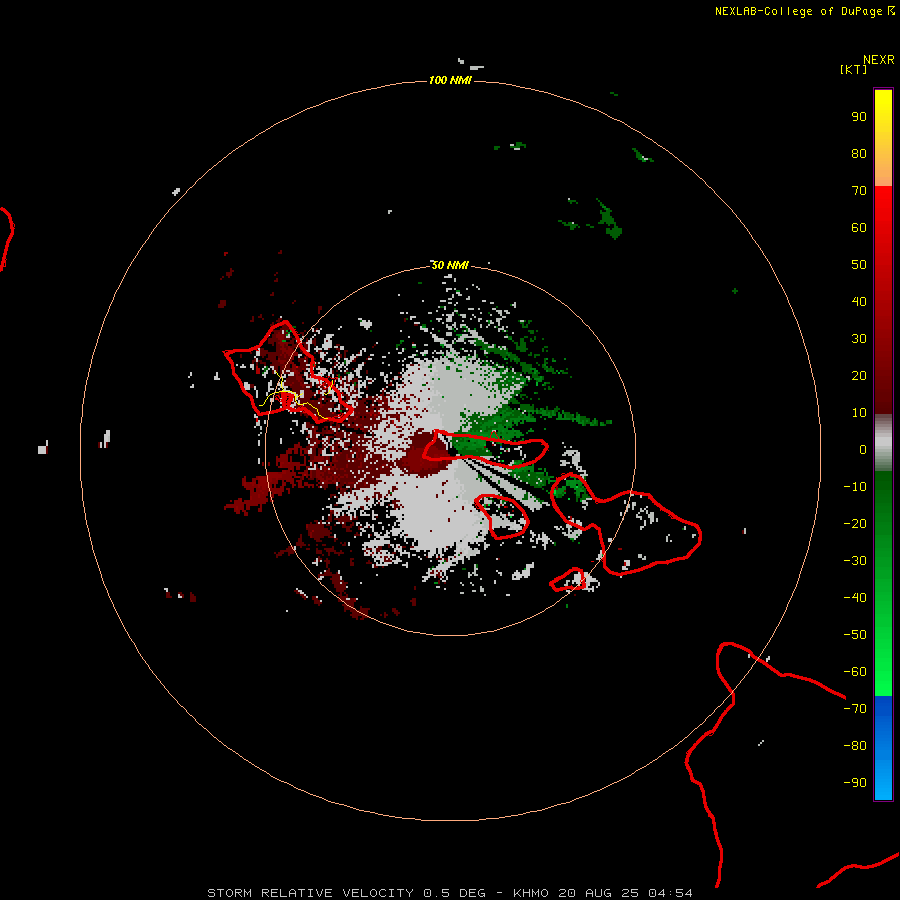
Task: Click the 20 value on velocity scale
Action: (x=859, y=375)
